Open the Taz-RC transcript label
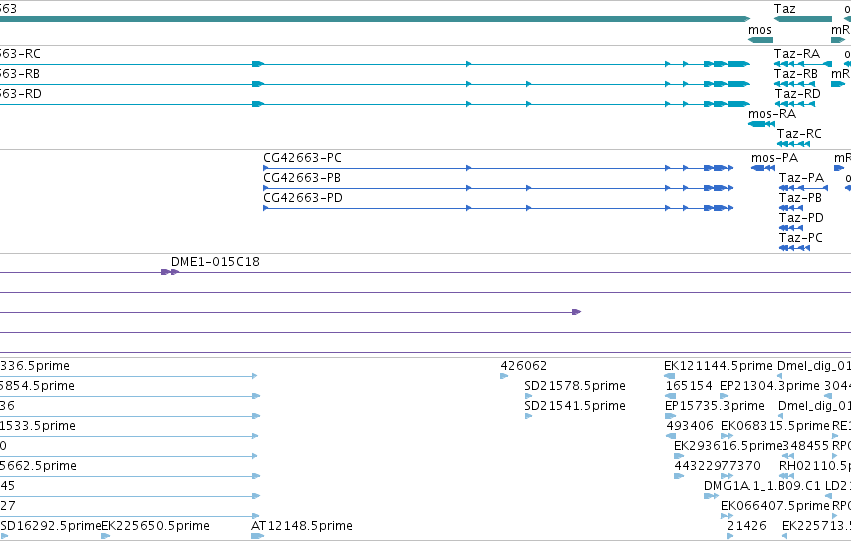The image size is (851, 541). point(799,133)
